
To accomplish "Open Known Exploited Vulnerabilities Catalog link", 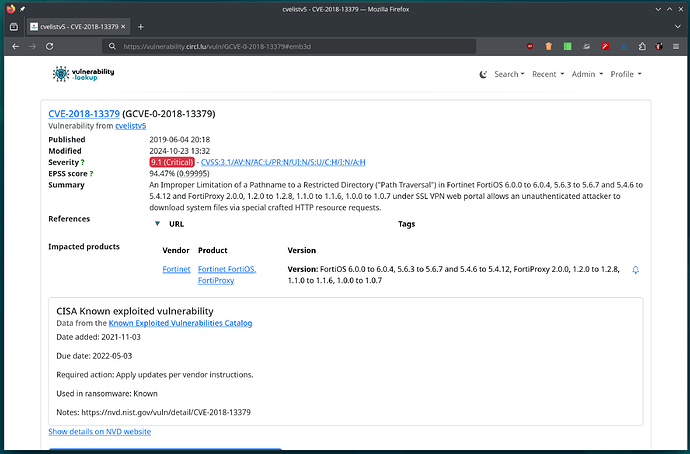I will (180, 323).
